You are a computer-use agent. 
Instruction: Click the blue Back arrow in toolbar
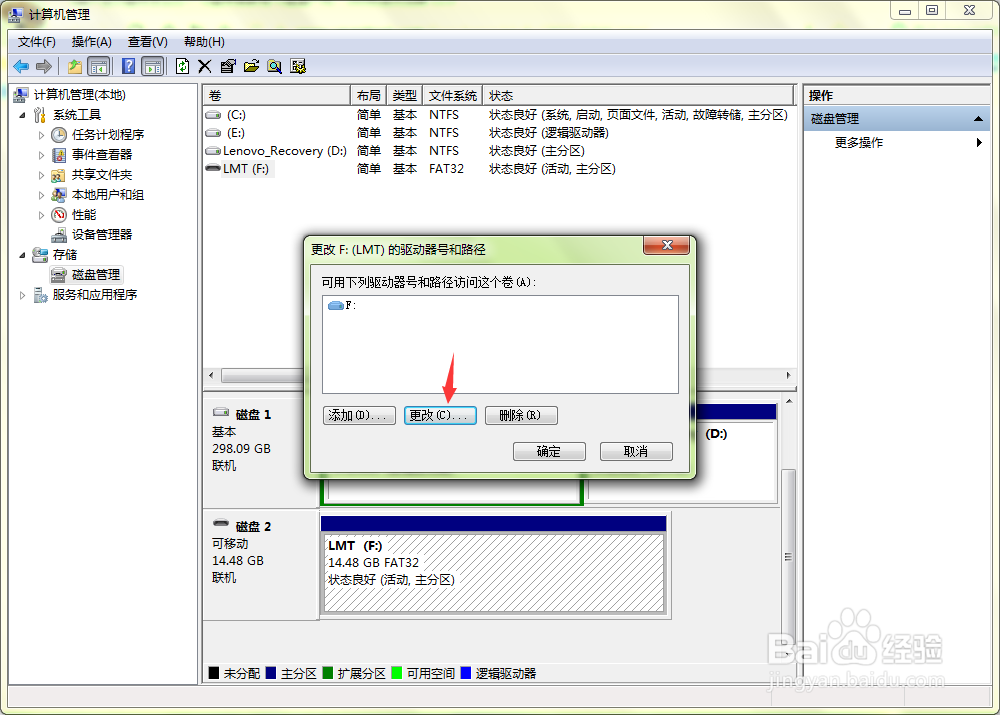click(21, 66)
